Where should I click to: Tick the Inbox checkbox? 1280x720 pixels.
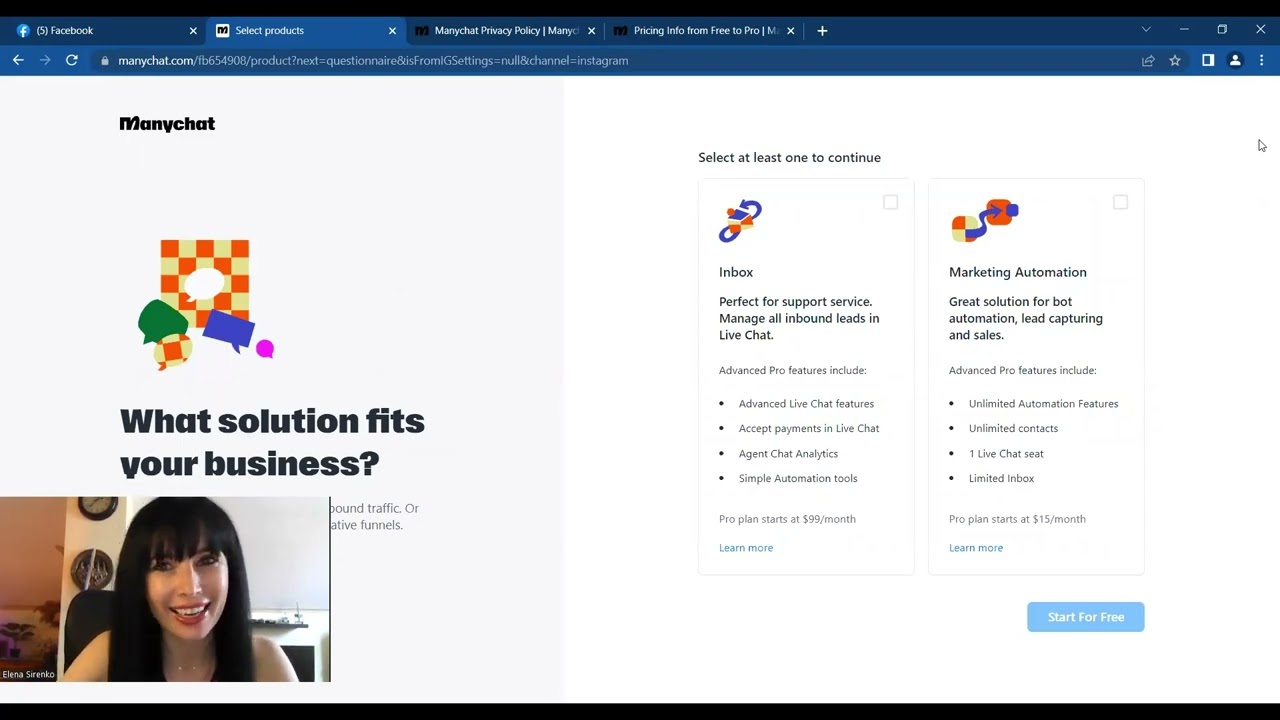[890, 202]
